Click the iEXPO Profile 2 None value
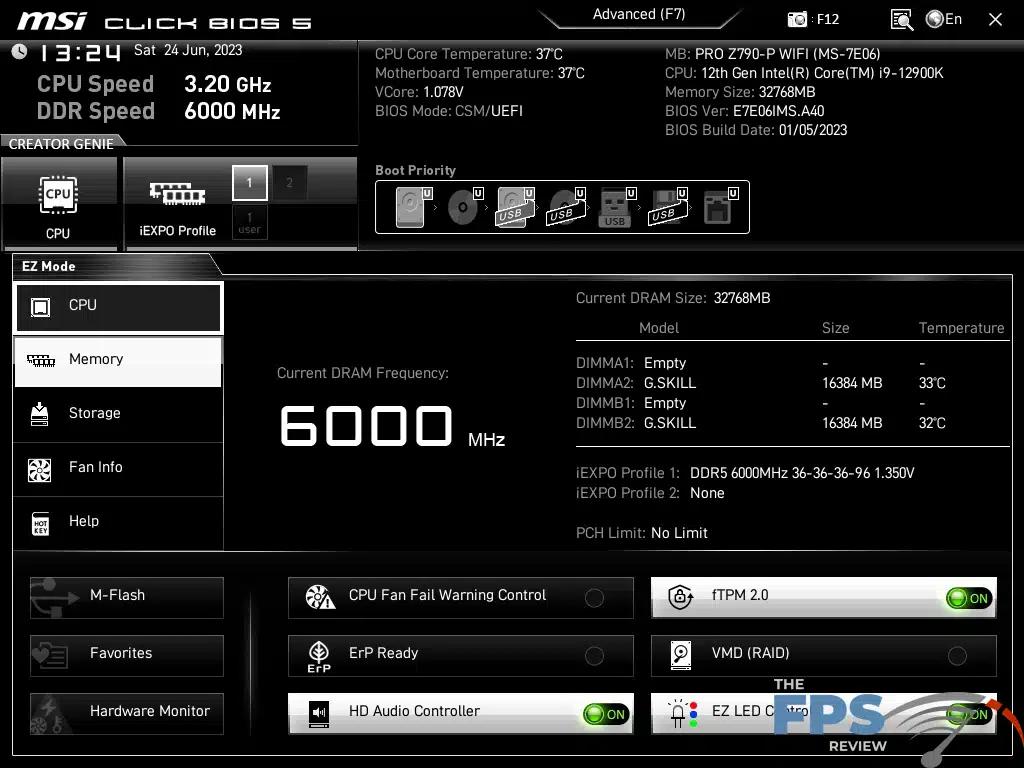1024x768 pixels. pyautogui.click(x=707, y=494)
